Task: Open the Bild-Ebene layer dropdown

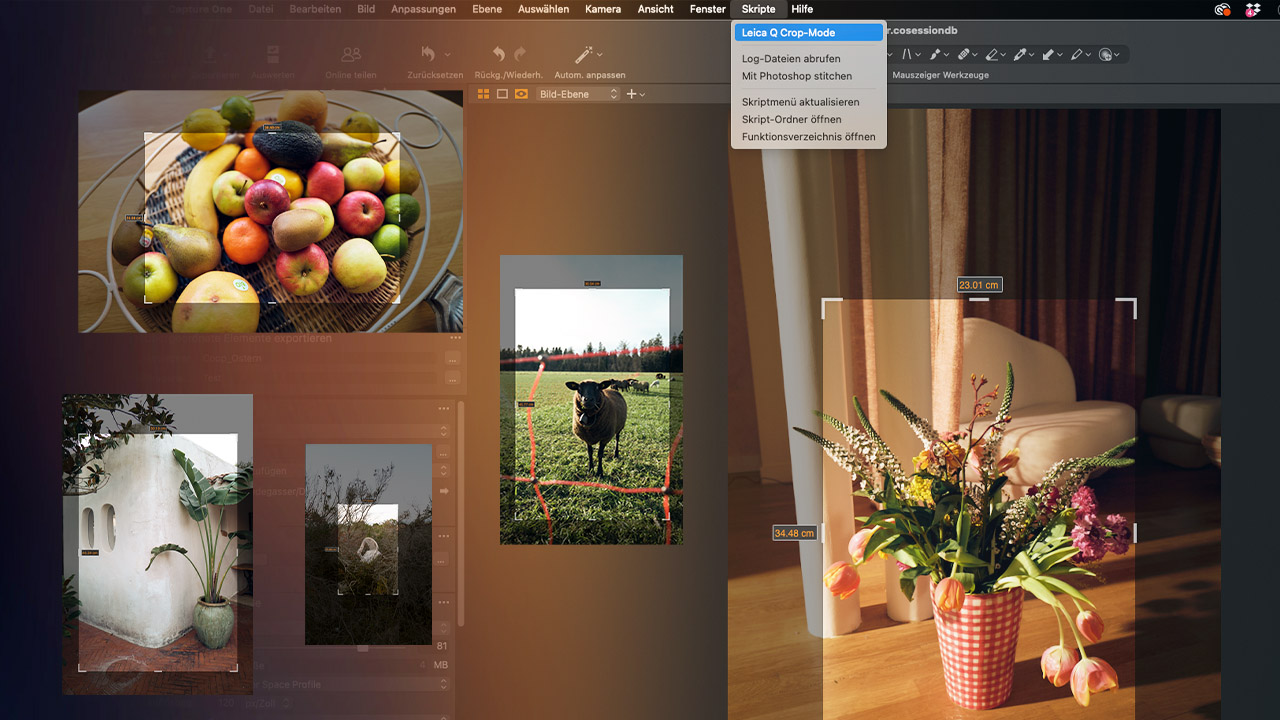Action: 579,94
